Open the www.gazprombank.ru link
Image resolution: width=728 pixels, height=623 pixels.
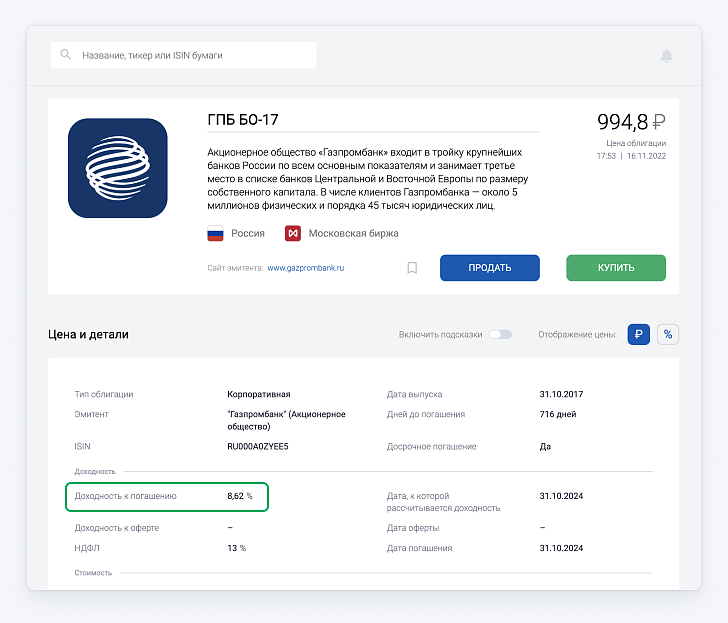(x=306, y=268)
